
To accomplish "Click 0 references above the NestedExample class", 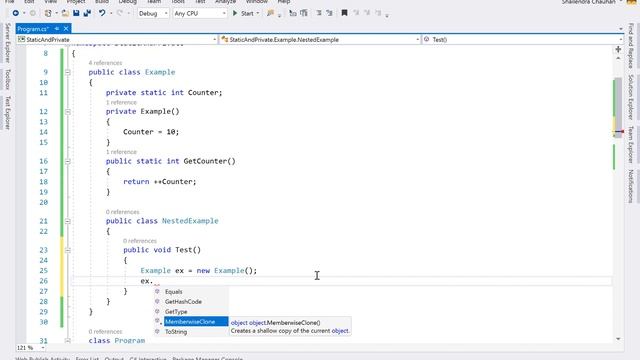I will pos(122,212).
